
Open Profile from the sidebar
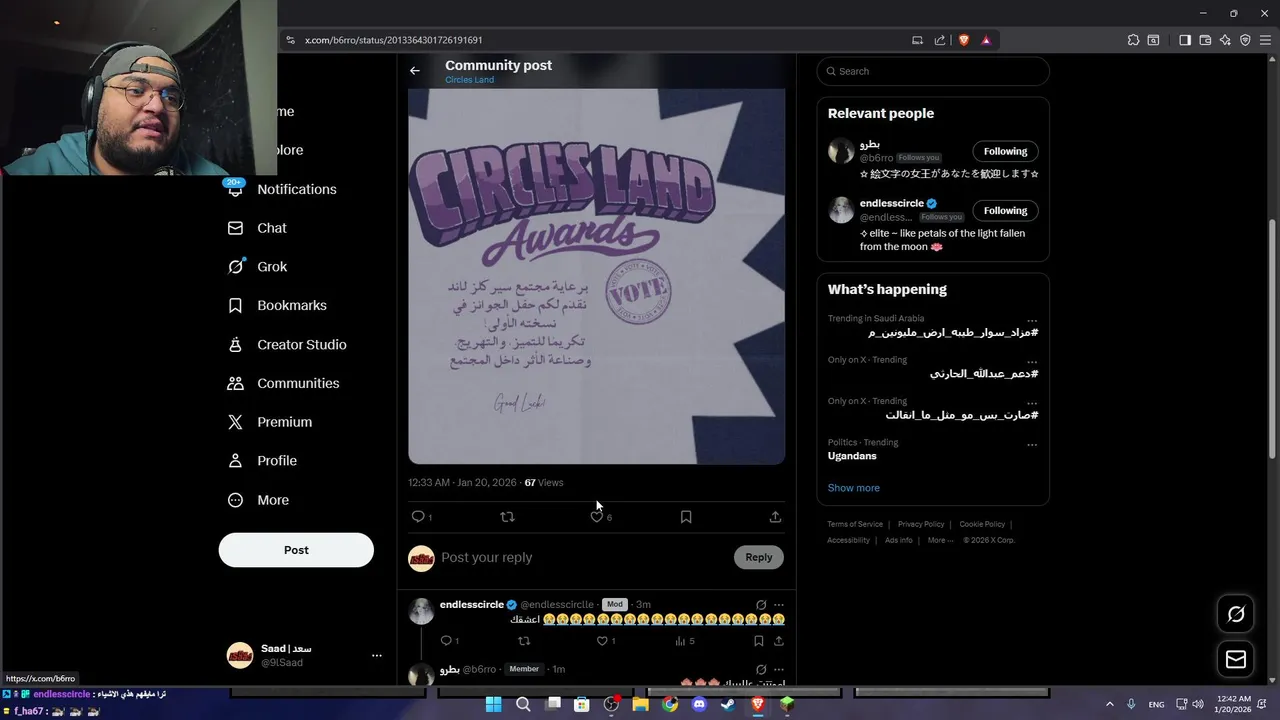click(x=263, y=461)
